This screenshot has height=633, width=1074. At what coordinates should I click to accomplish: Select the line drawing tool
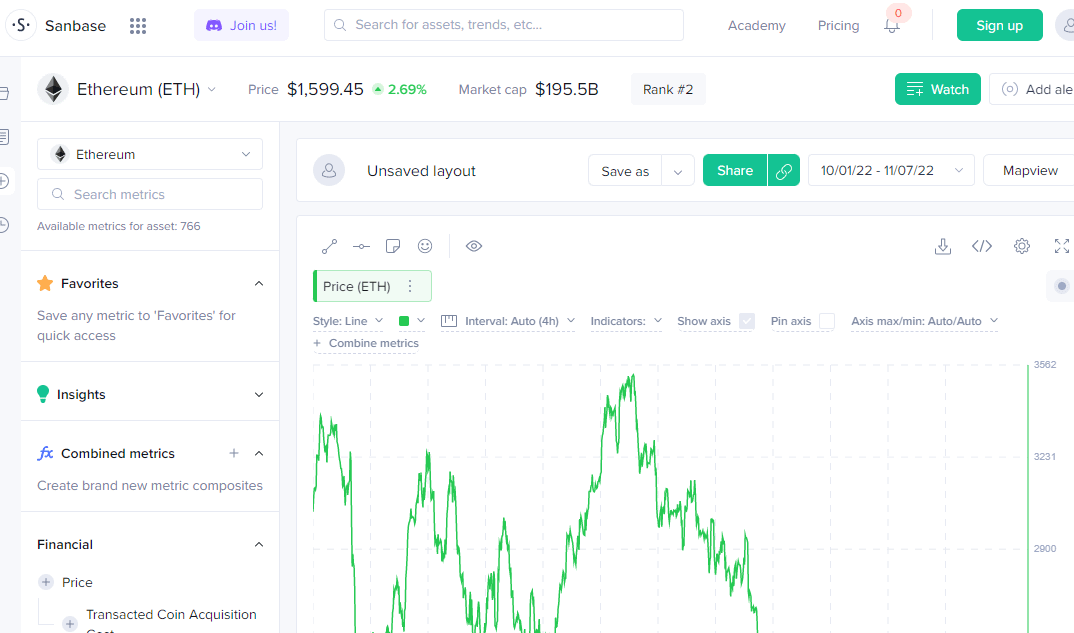tap(329, 246)
